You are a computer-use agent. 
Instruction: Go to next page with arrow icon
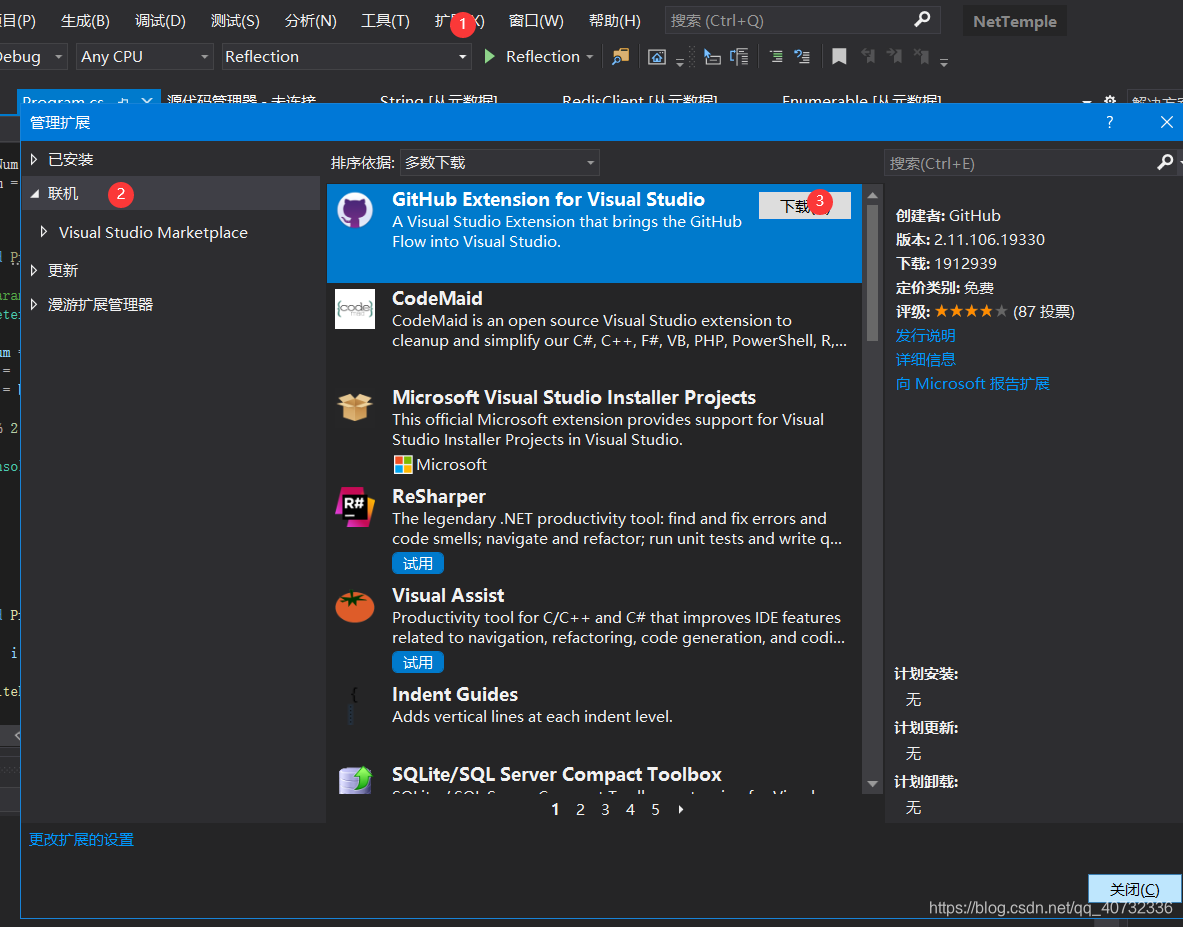681,809
